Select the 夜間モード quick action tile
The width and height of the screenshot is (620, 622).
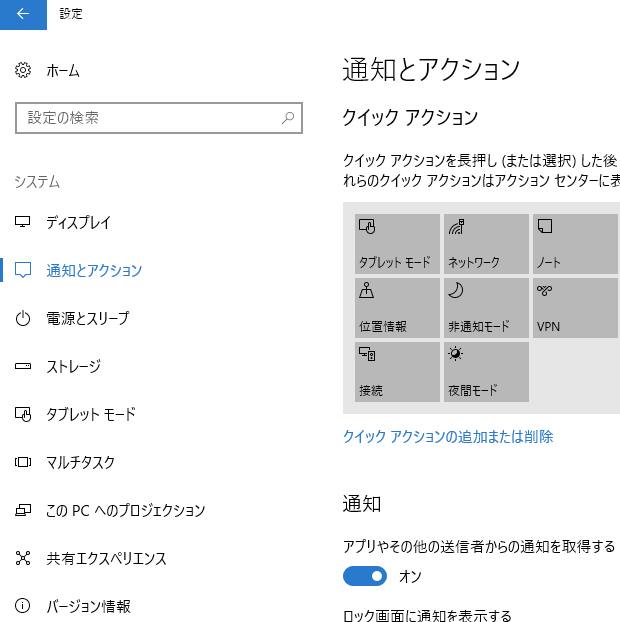click(486, 372)
